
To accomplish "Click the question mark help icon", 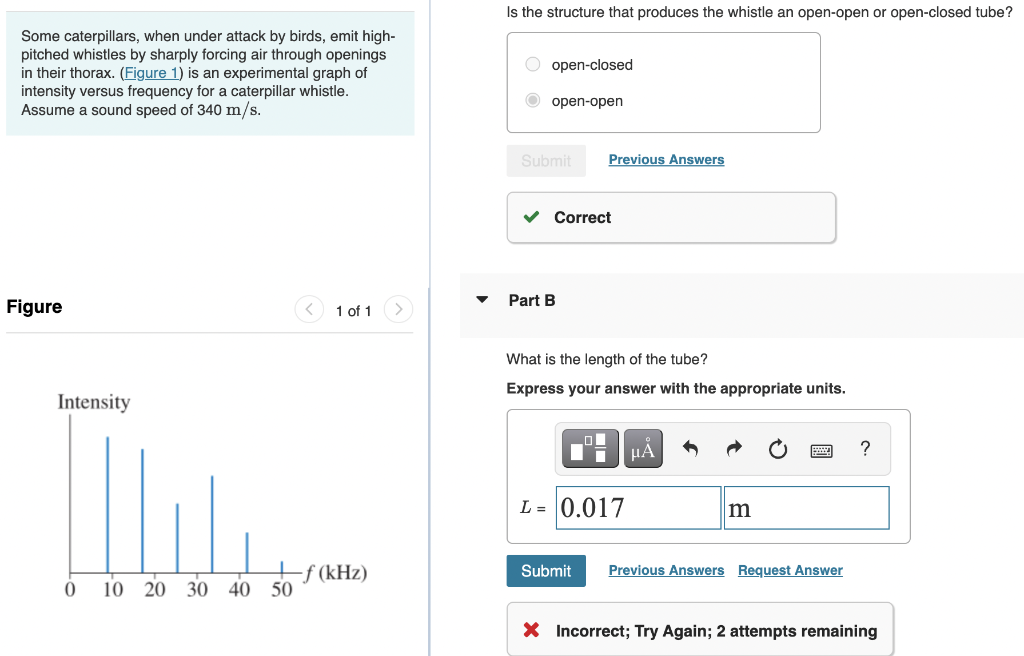I will (865, 448).
